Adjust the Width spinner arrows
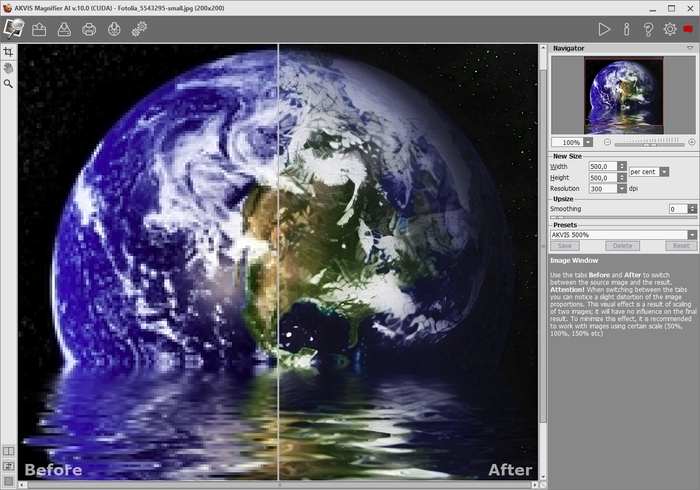 [622, 166]
